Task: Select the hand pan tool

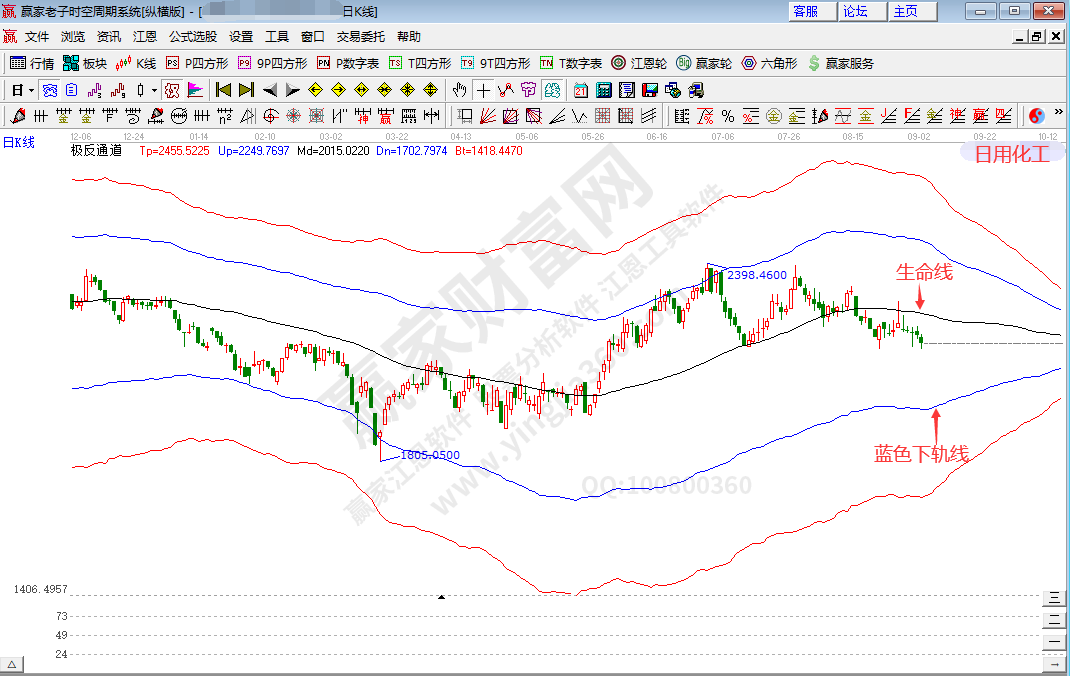Action: coord(460,89)
